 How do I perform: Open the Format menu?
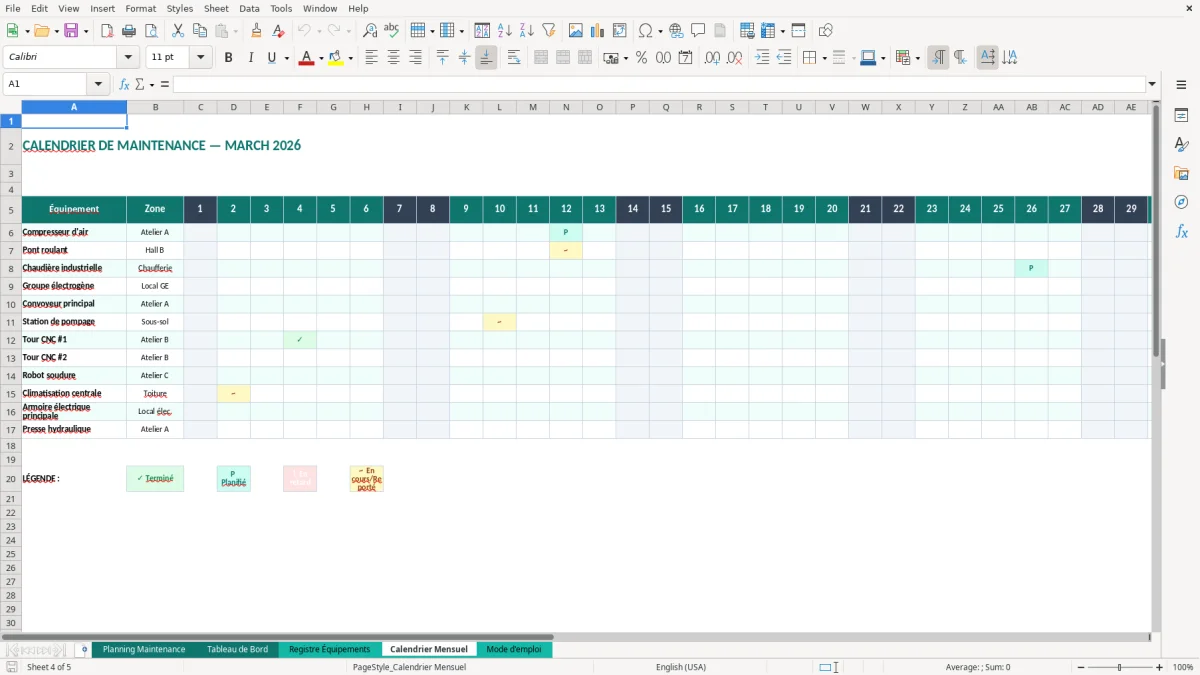point(141,8)
